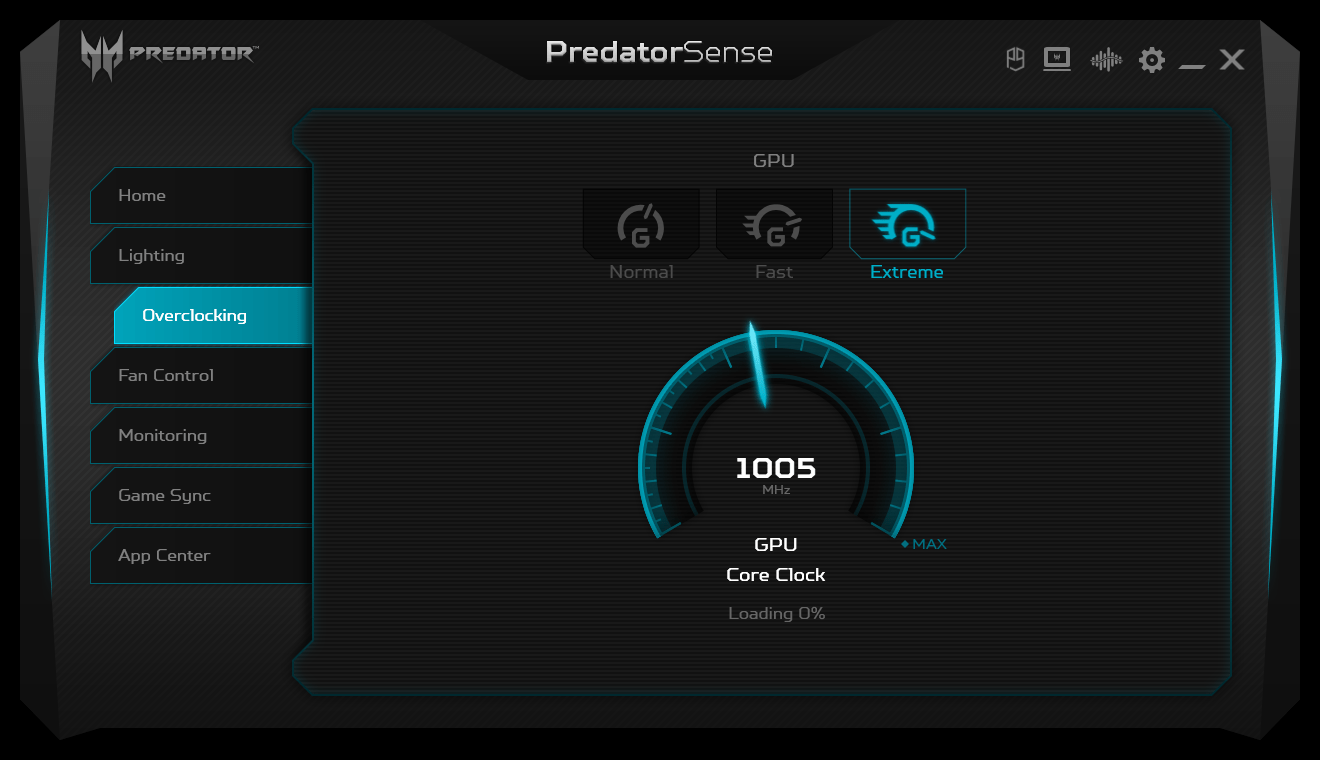Open App Center from the sidebar
Image resolution: width=1320 pixels, height=760 pixels.
point(201,556)
